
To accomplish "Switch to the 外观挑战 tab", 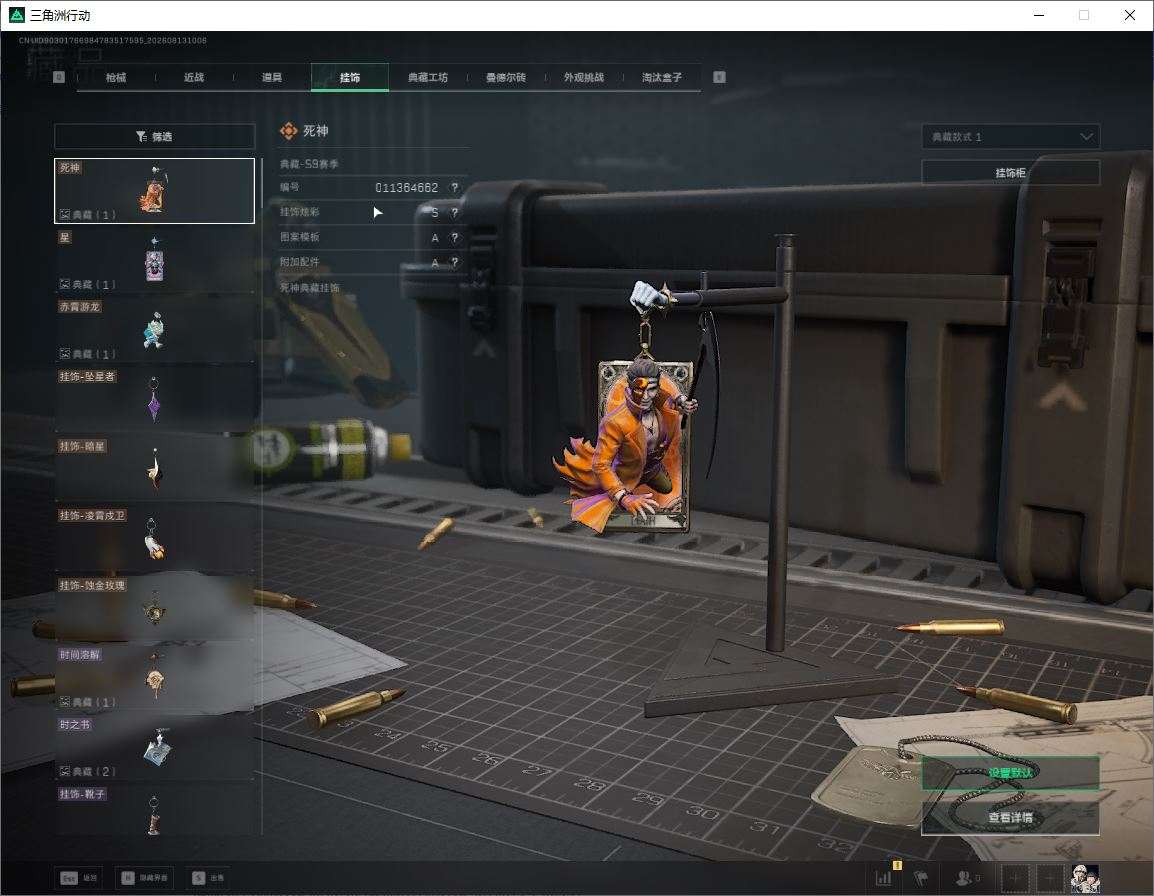I will tap(584, 77).
